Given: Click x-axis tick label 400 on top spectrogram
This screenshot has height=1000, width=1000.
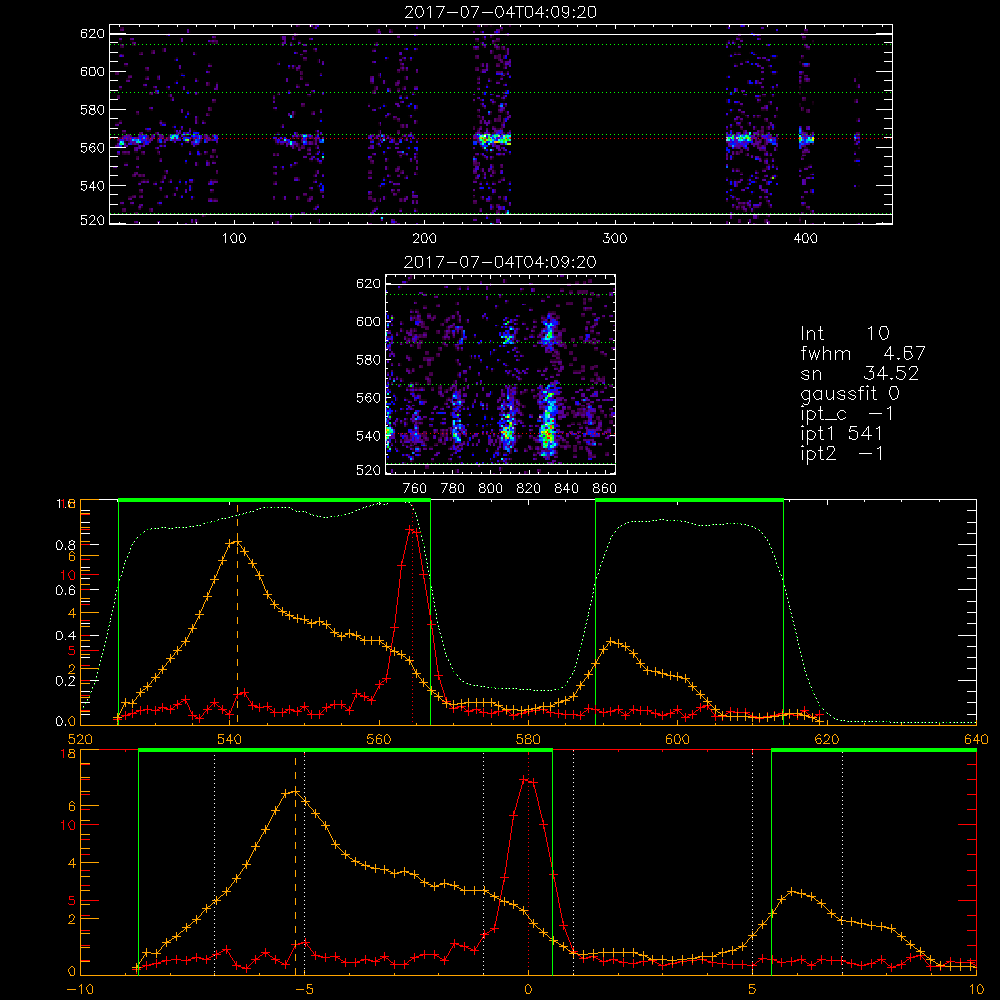Looking at the screenshot, I should click(805, 239).
